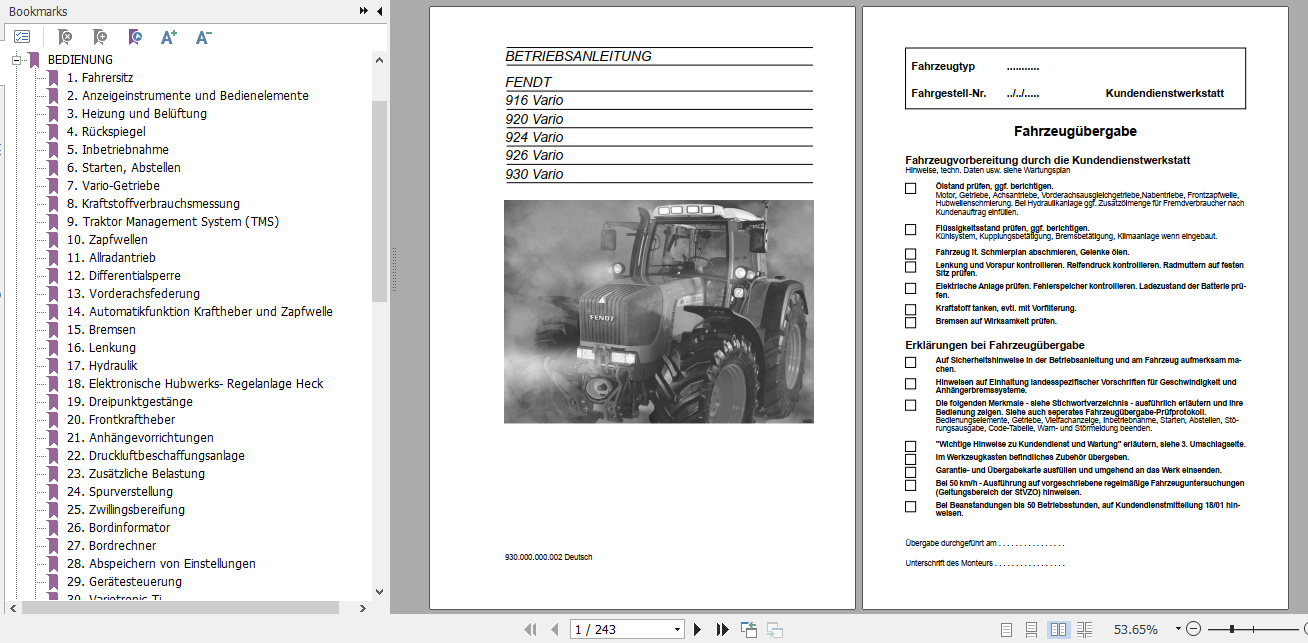Tick the 'Auf Sicherheitshinweise' checkbox
Viewport: 1308px width, 643px height.
pos(910,362)
